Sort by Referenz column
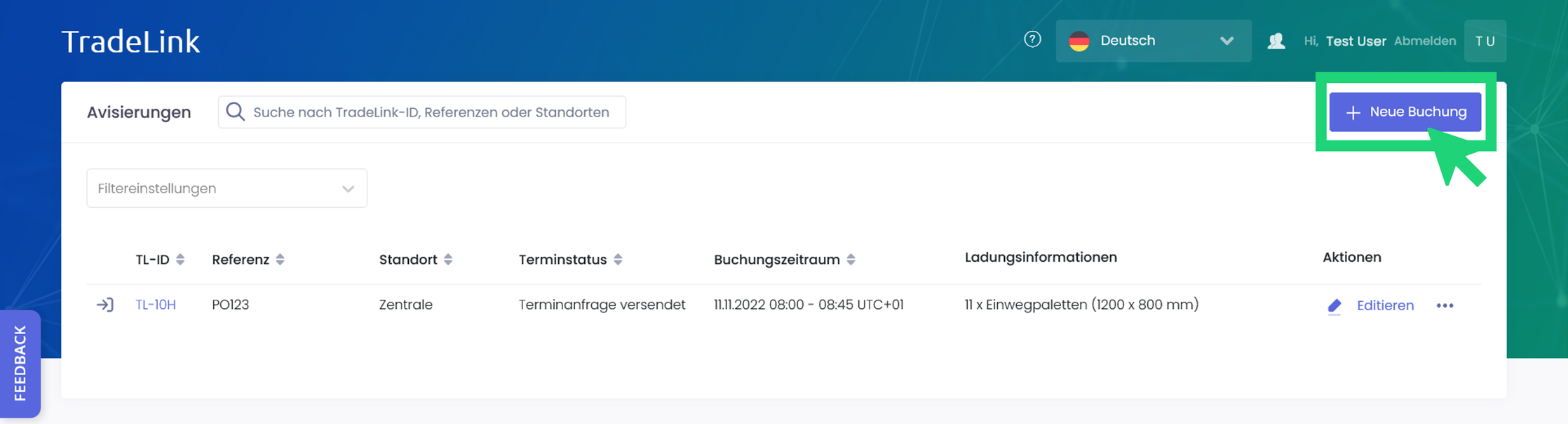The image size is (1568, 424). tap(280, 260)
